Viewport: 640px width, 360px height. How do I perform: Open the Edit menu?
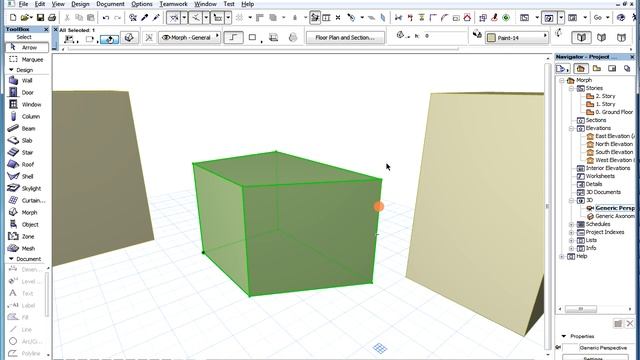[x=40, y=4]
